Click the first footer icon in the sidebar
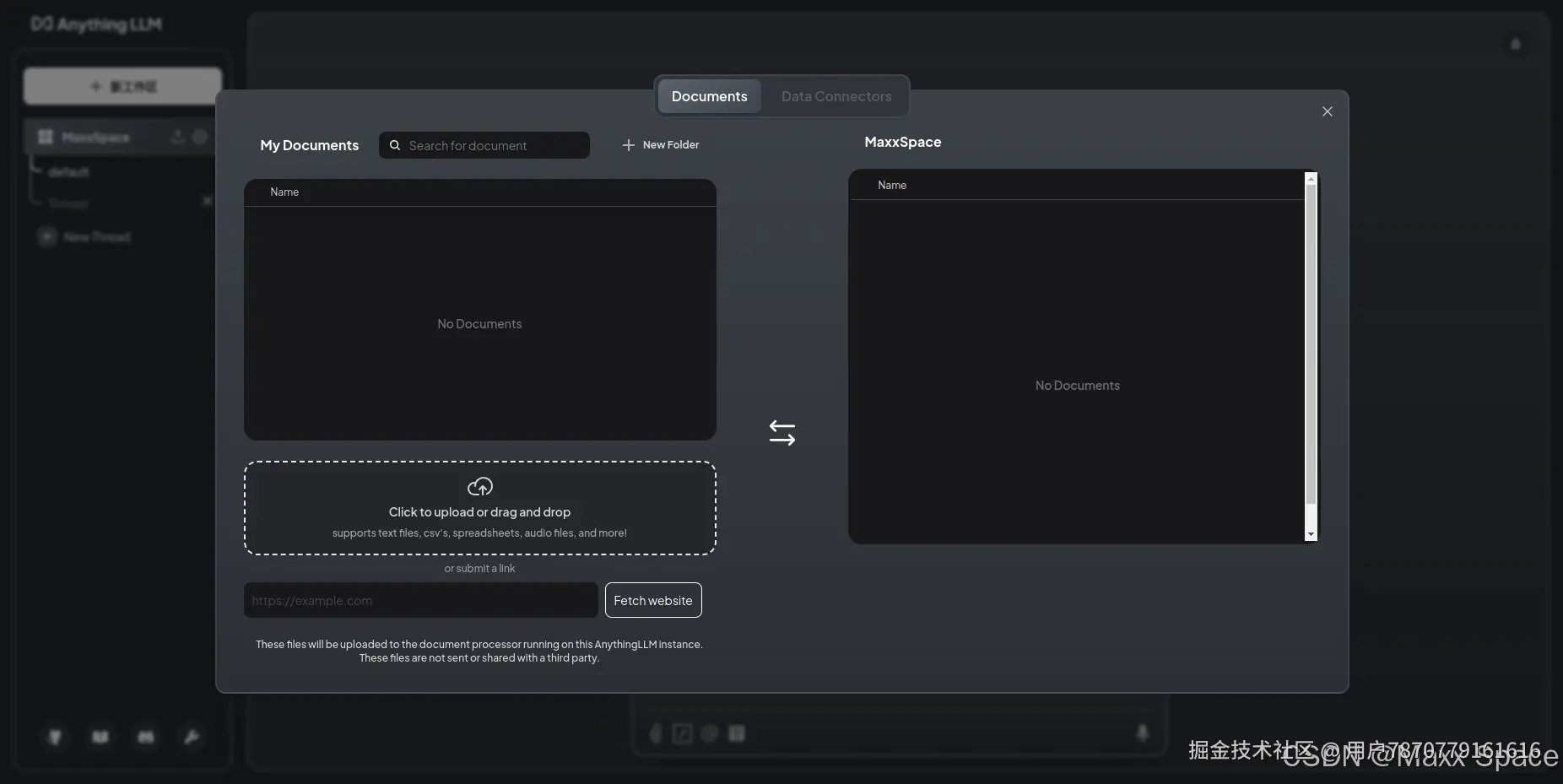Viewport: 1563px width, 784px height. [55, 737]
